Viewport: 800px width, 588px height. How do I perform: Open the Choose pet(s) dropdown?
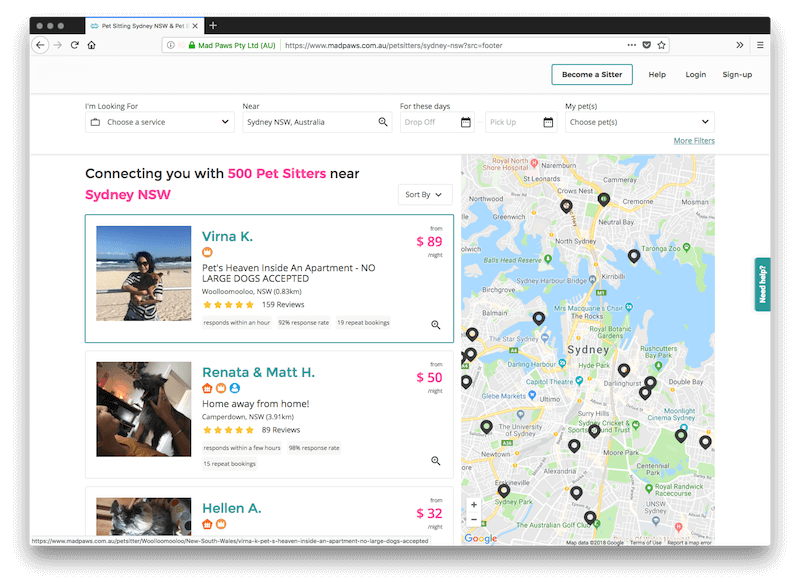639,121
